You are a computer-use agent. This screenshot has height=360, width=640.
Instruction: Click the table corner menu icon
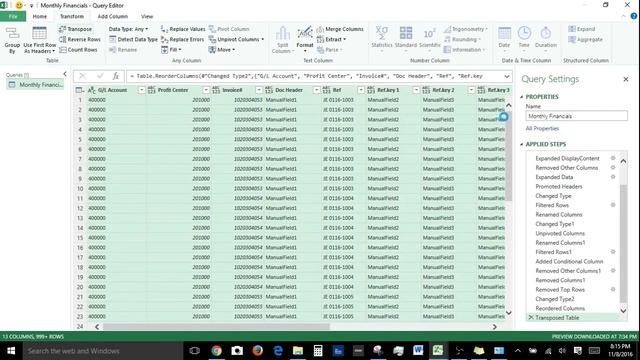click(x=80, y=90)
